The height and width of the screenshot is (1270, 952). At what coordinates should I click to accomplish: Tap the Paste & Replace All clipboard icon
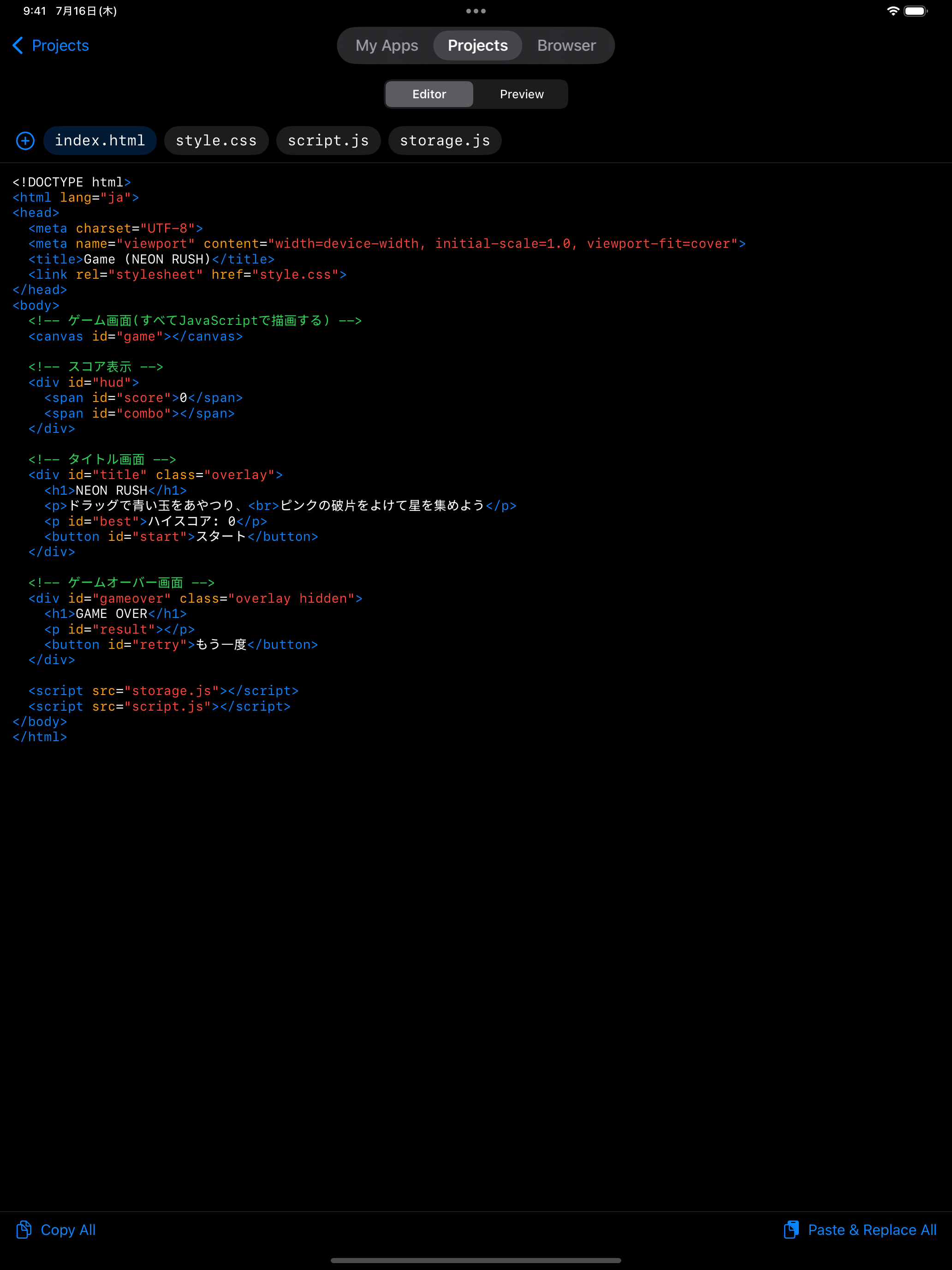791,1229
